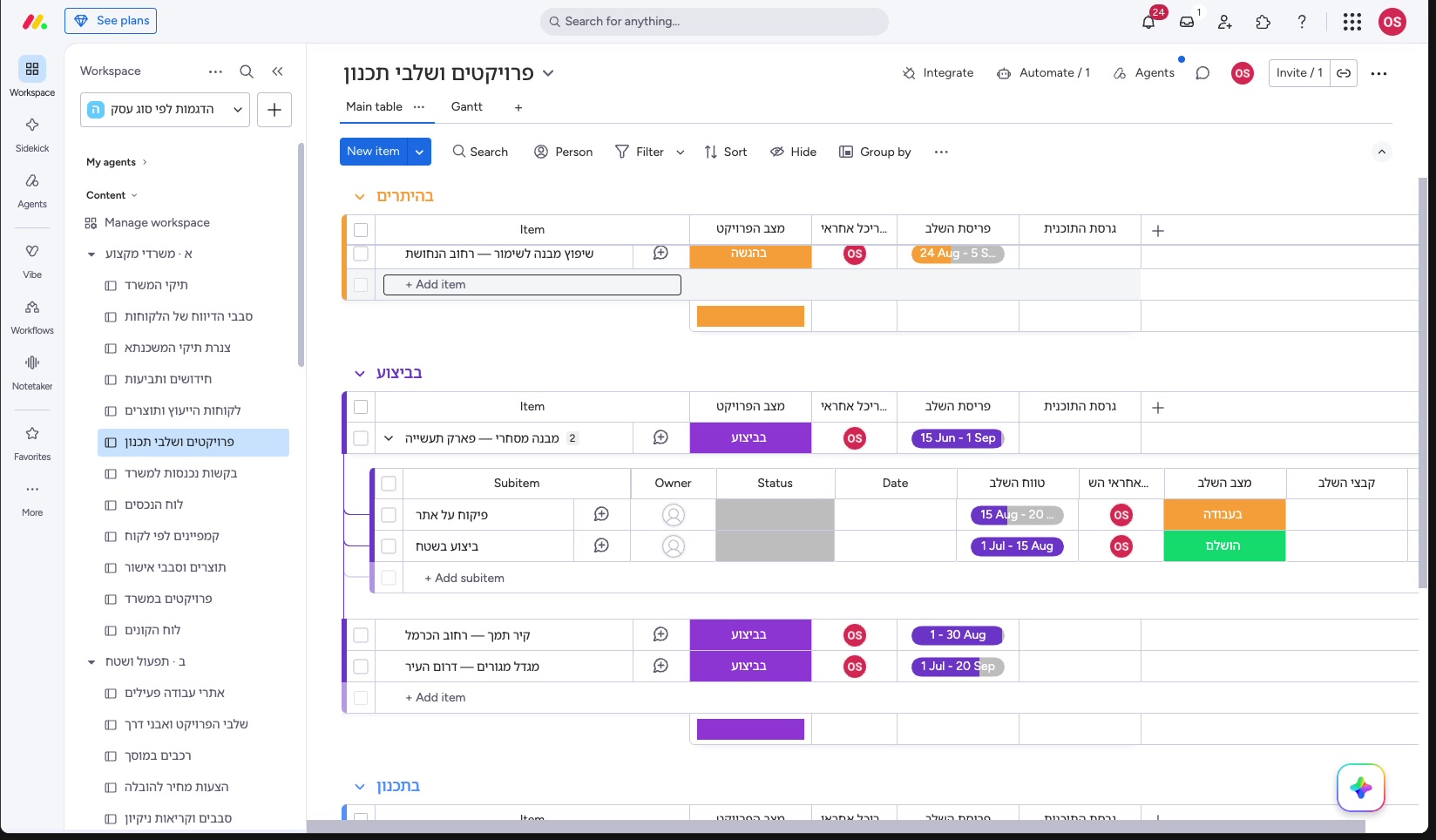Open the Automate button

click(x=1043, y=73)
